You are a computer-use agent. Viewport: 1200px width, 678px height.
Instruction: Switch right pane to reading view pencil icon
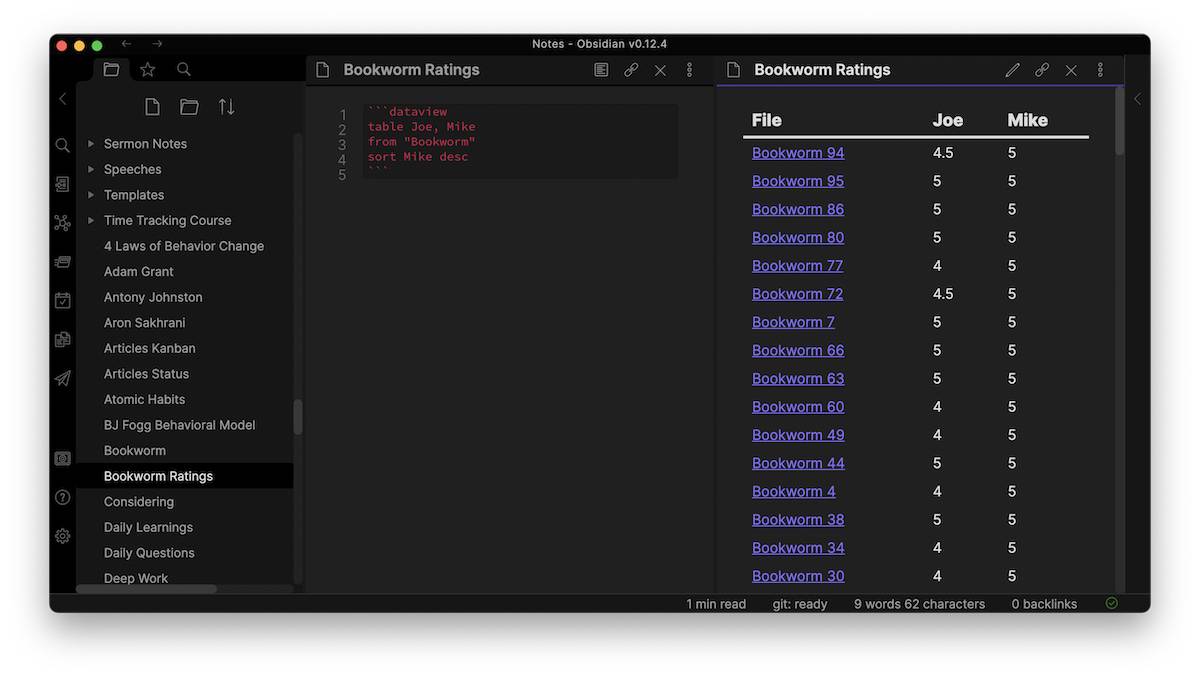point(1012,70)
